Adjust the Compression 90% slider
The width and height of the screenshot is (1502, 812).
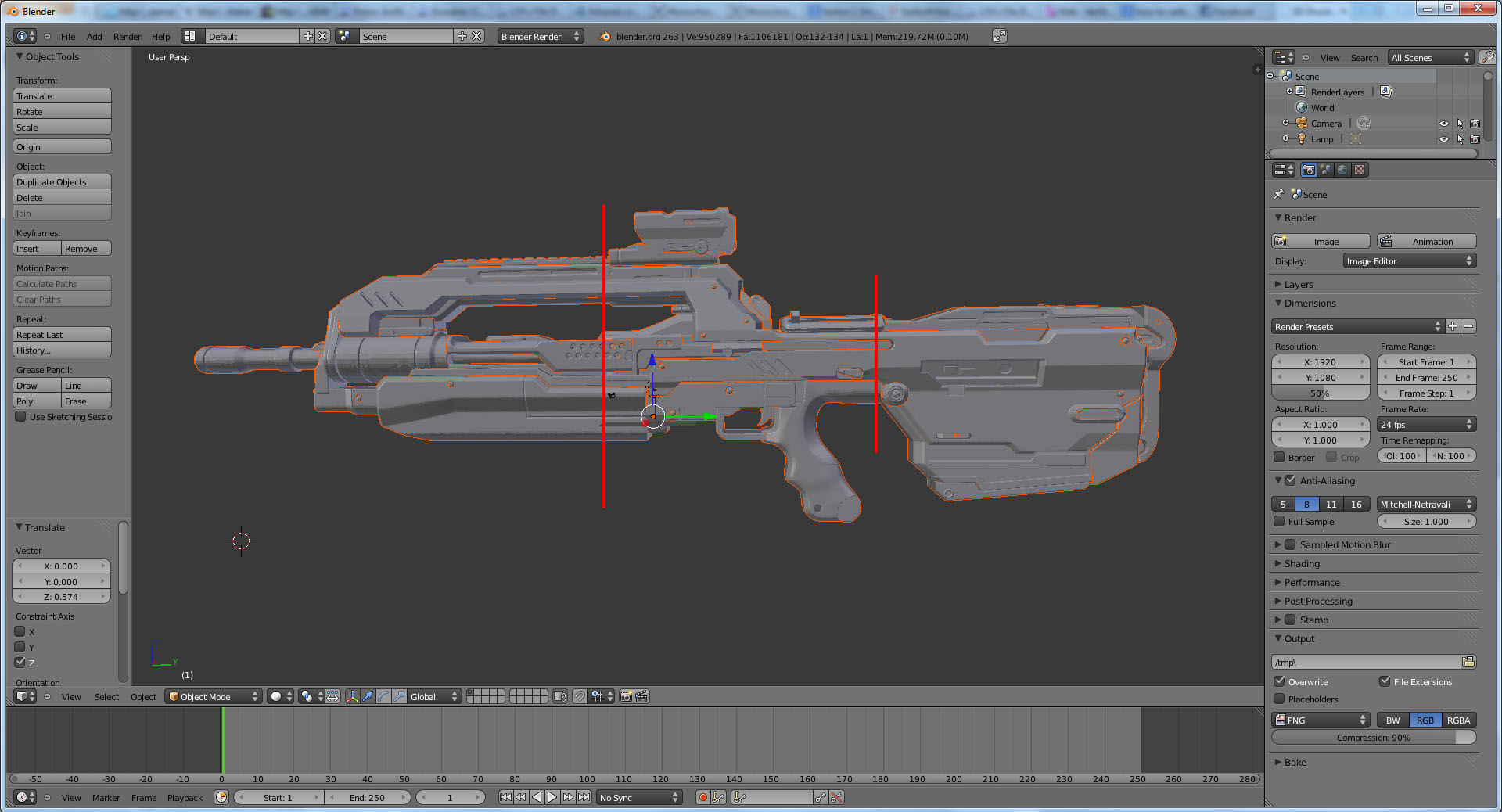[x=1374, y=737]
